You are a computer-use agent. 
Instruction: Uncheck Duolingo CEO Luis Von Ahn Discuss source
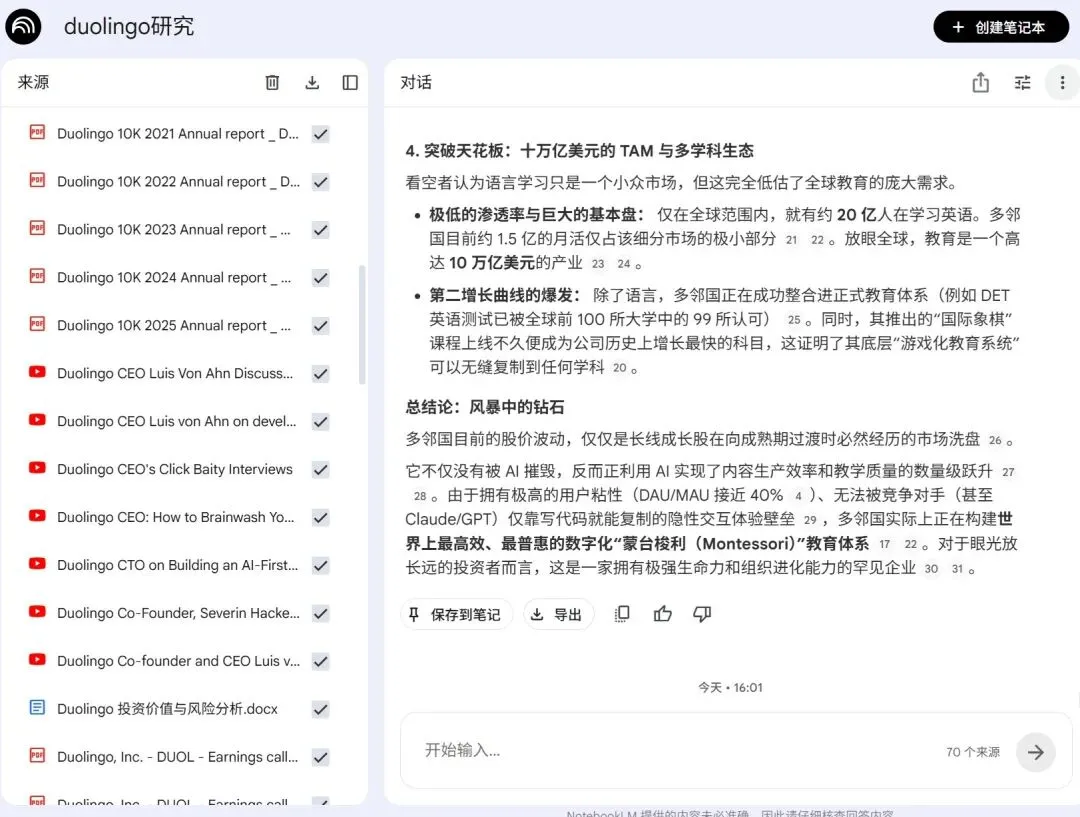(x=320, y=373)
